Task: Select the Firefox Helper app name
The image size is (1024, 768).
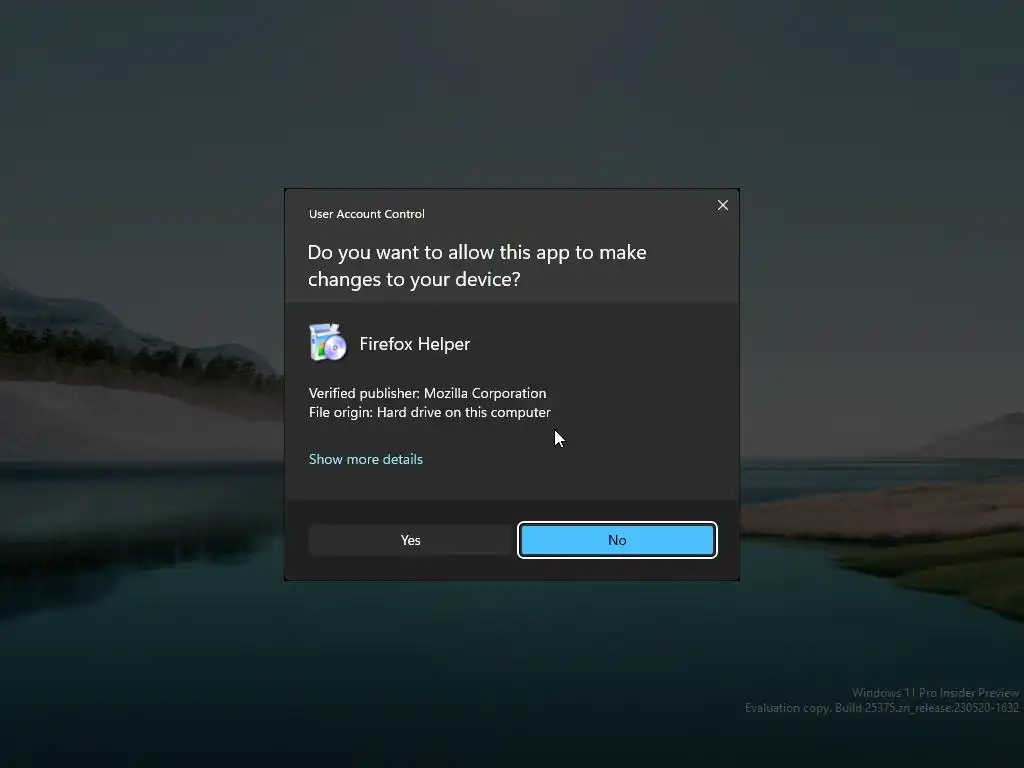Action: (415, 344)
